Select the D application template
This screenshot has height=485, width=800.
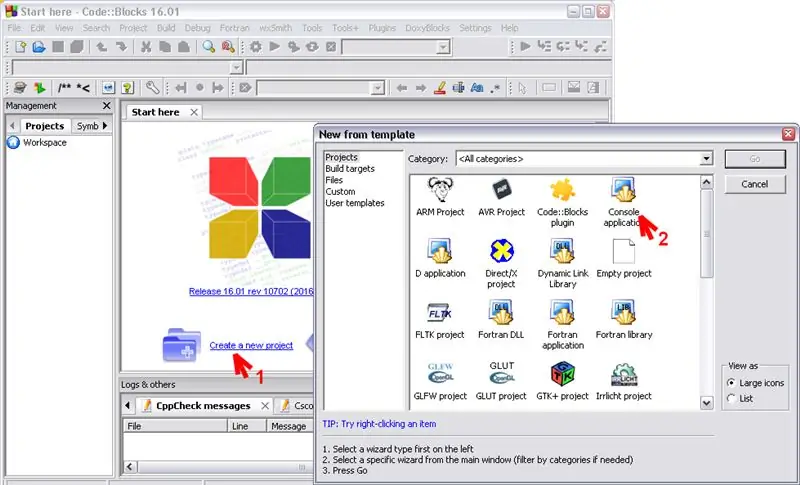[440, 258]
